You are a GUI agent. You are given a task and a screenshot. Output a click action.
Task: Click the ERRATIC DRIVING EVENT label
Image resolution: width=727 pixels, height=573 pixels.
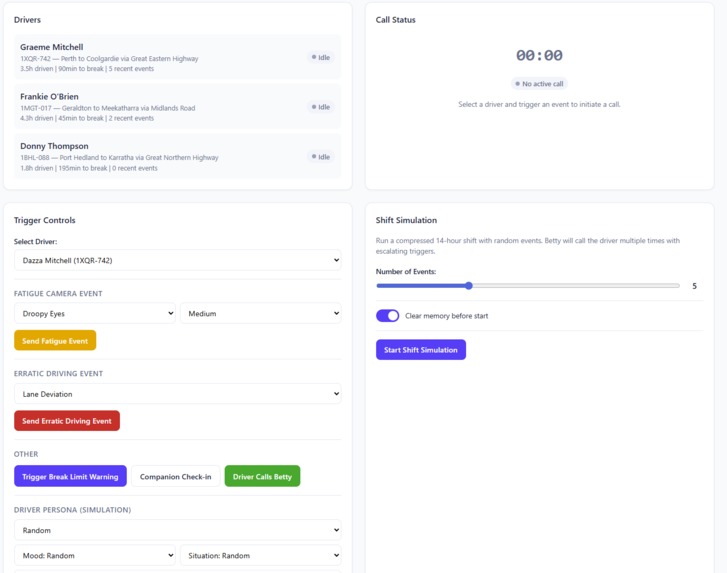(x=58, y=374)
